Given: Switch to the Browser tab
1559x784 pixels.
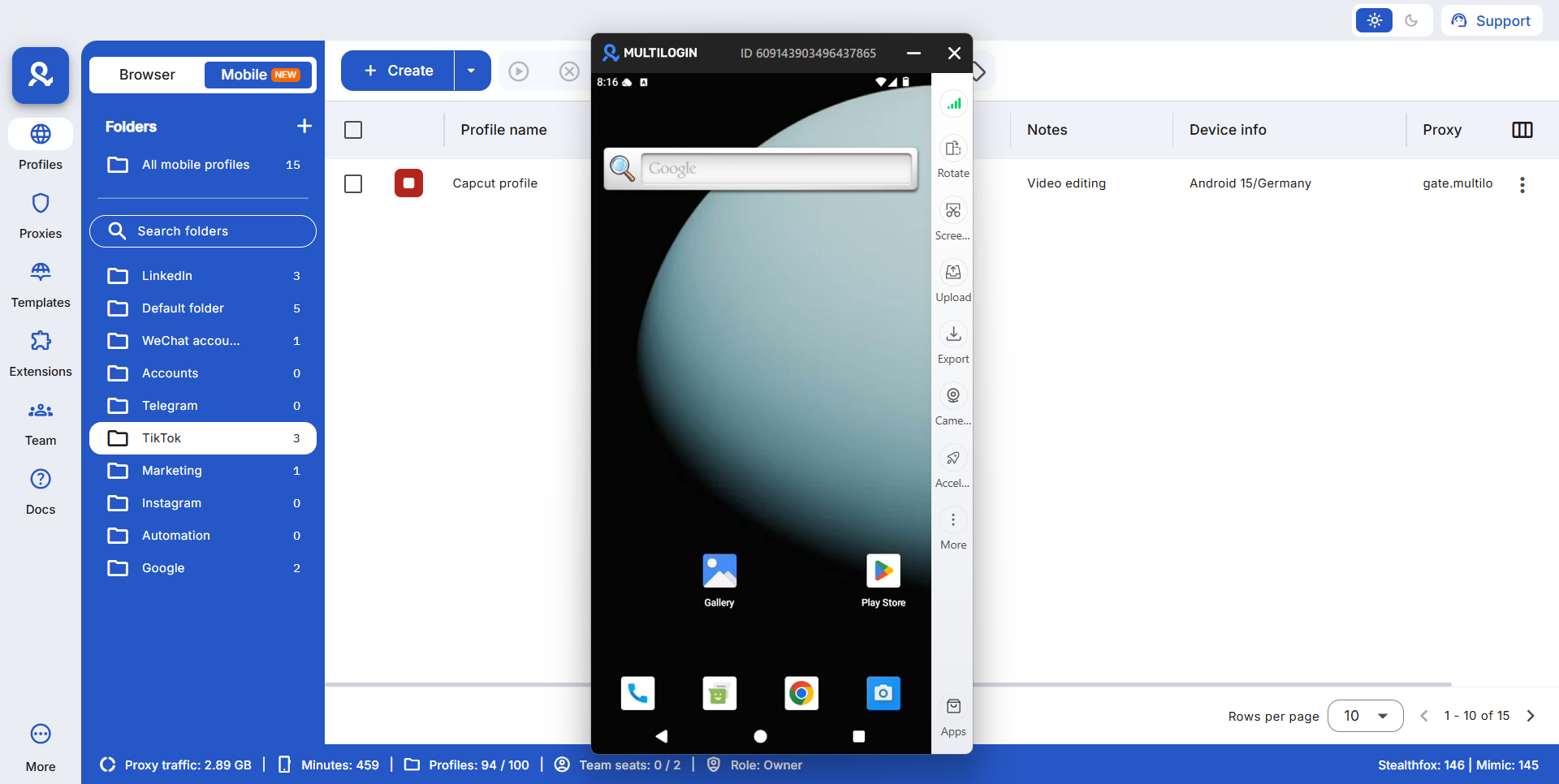Looking at the screenshot, I should coord(147,75).
